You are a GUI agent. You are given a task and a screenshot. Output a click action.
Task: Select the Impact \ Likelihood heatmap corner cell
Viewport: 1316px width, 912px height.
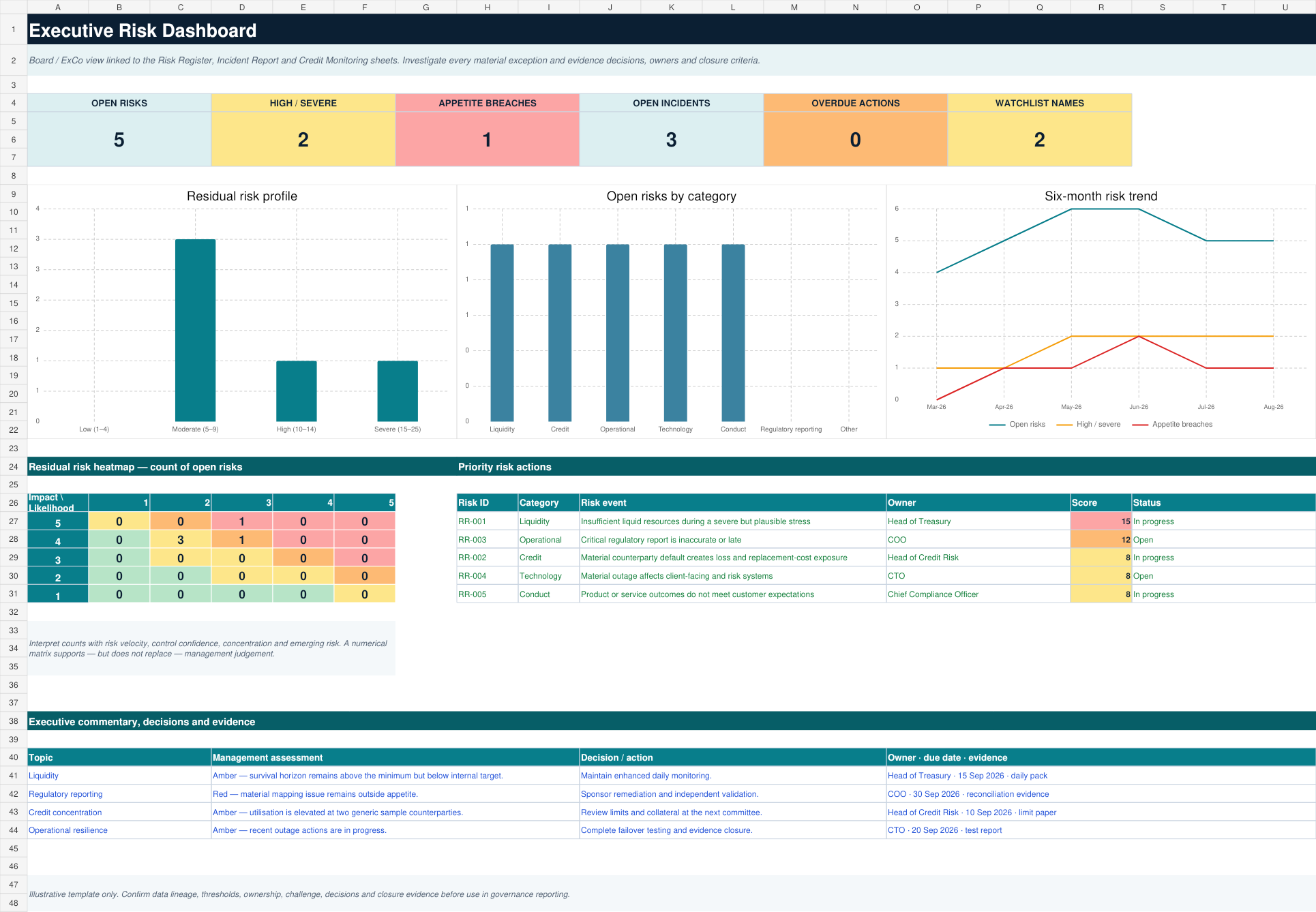click(58, 503)
